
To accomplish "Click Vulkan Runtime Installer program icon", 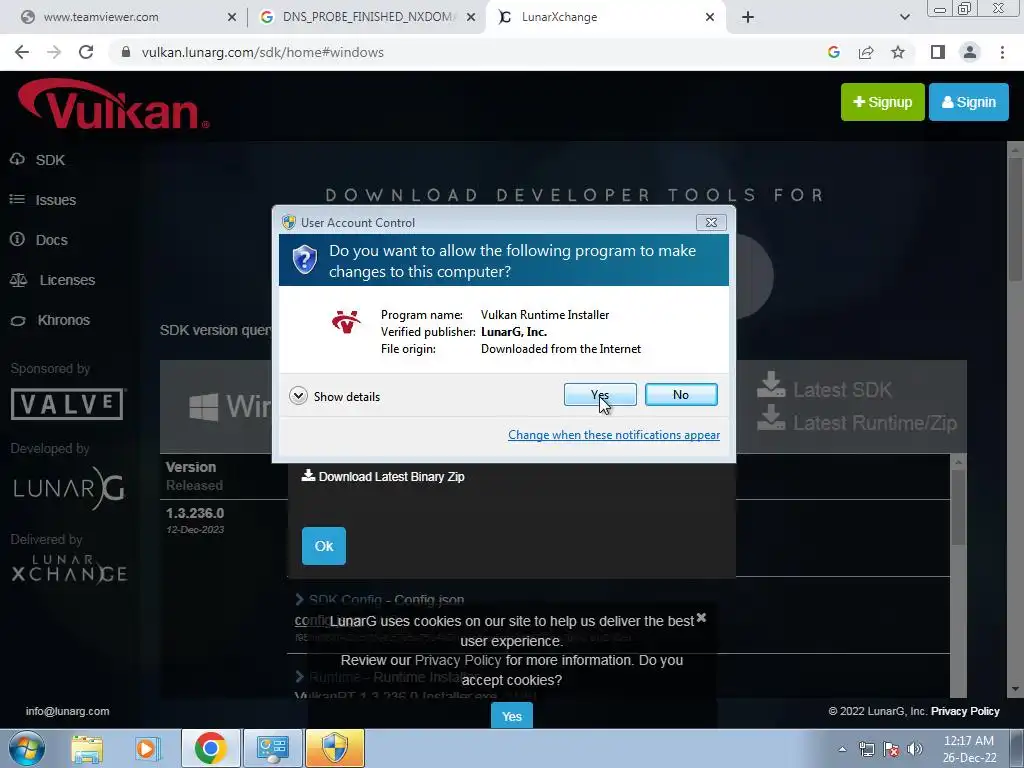I will coord(346,322).
